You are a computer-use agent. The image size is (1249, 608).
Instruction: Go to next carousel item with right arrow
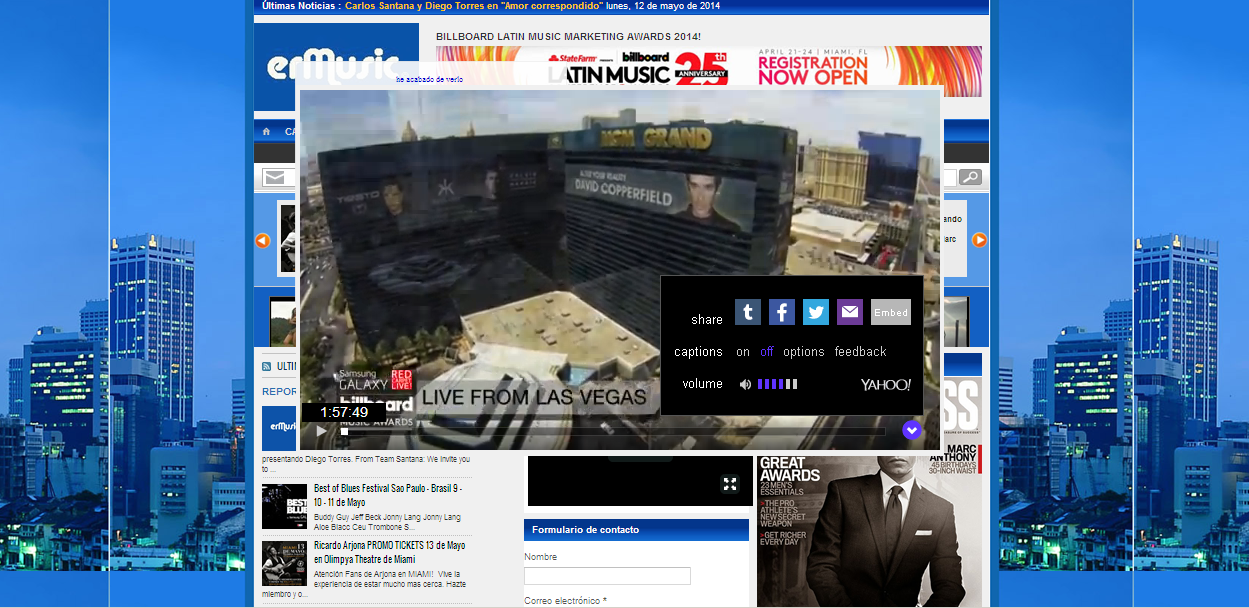tap(980, 240)
